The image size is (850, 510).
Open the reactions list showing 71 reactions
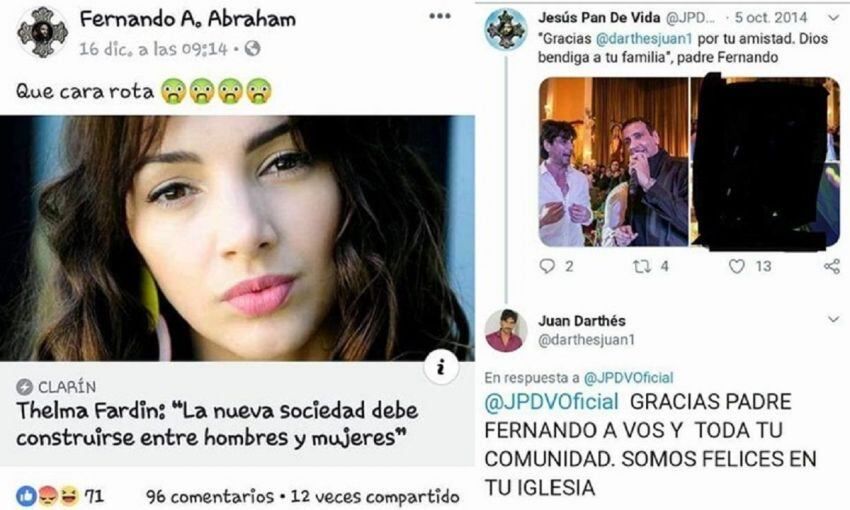tap(59, 496)
